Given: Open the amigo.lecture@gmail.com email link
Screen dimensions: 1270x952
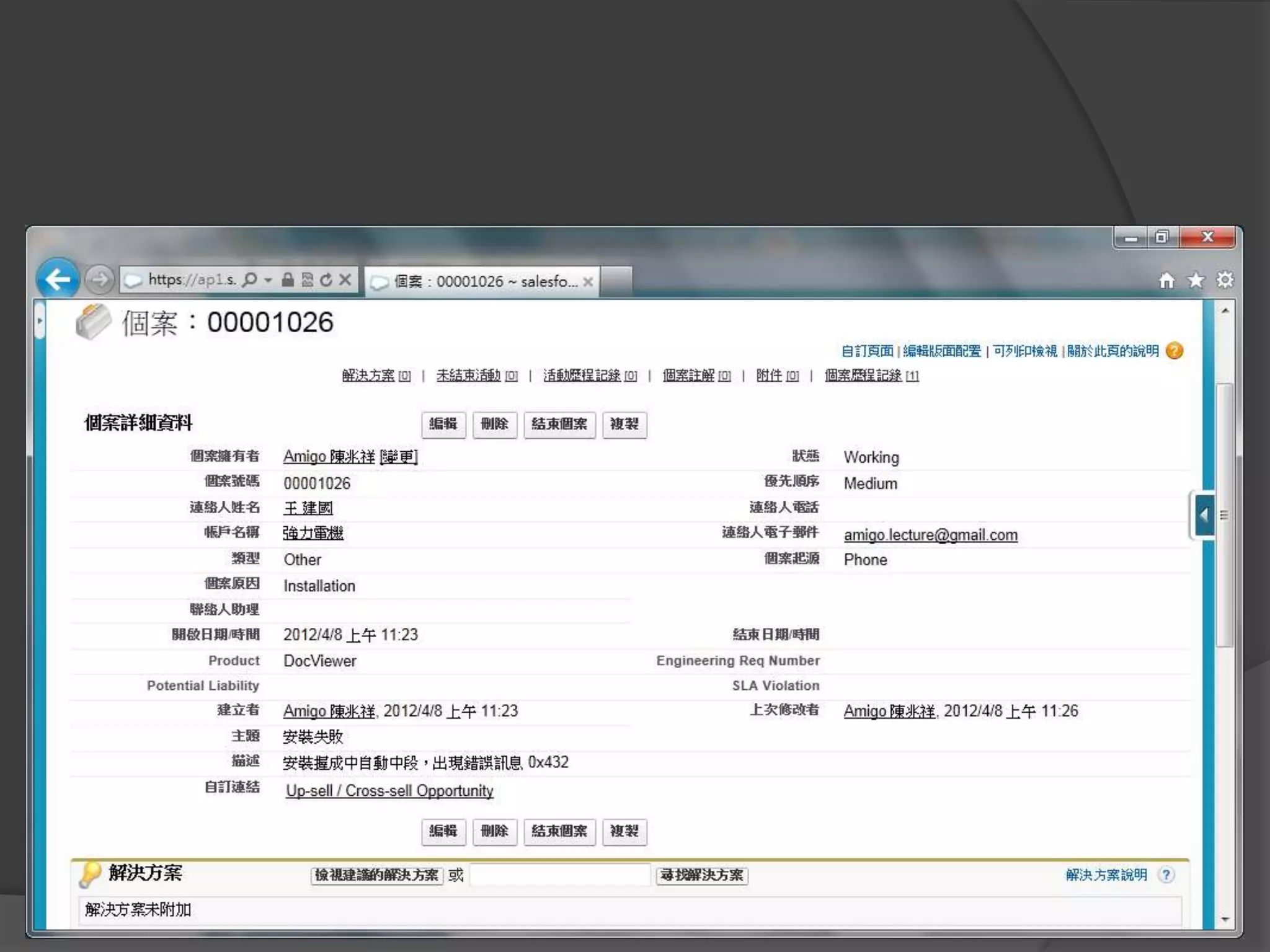Looking at the screenshot, I should (x=930, y=535).
